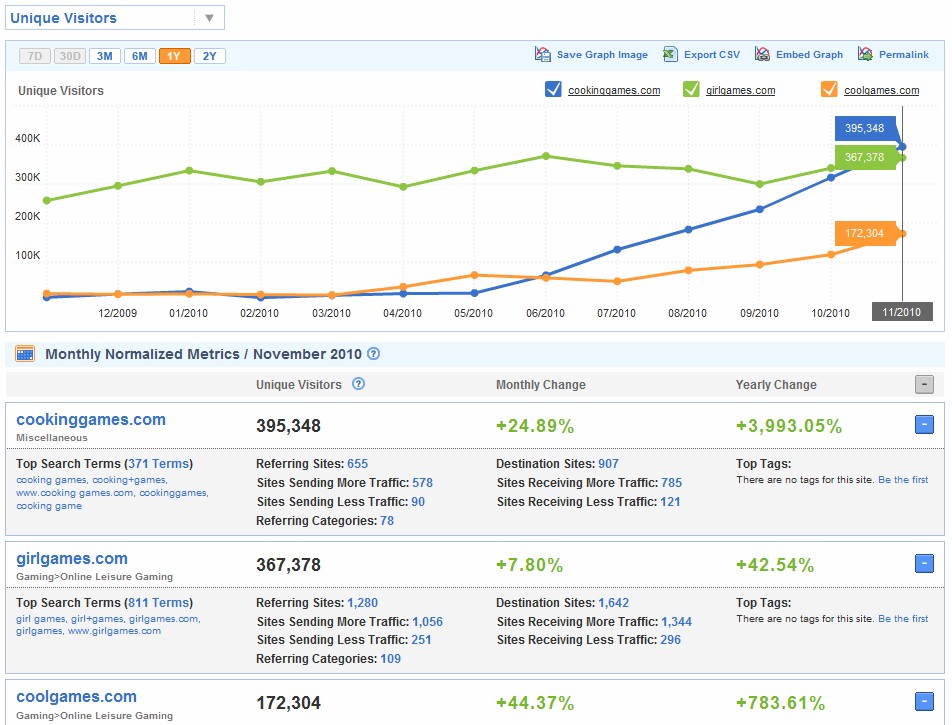952x725 pixels.
Task: Collapse the coolgames.com details panel
Action: (x=924, y=702)
